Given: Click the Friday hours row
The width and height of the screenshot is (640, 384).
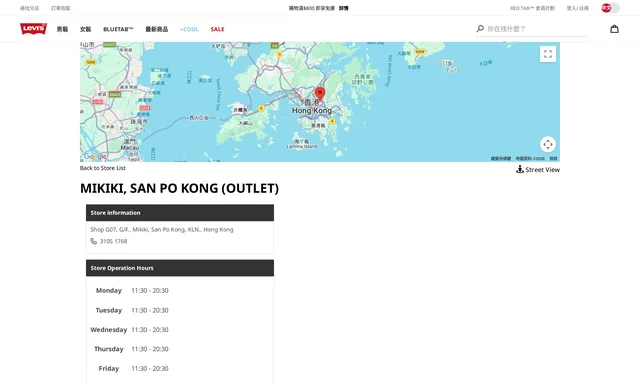Looking at the screenshot, I should [133, 368].
